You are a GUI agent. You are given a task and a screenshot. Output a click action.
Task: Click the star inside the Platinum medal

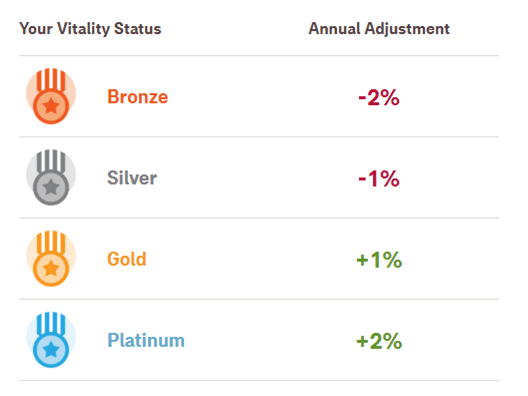click(x=51, y=350)
